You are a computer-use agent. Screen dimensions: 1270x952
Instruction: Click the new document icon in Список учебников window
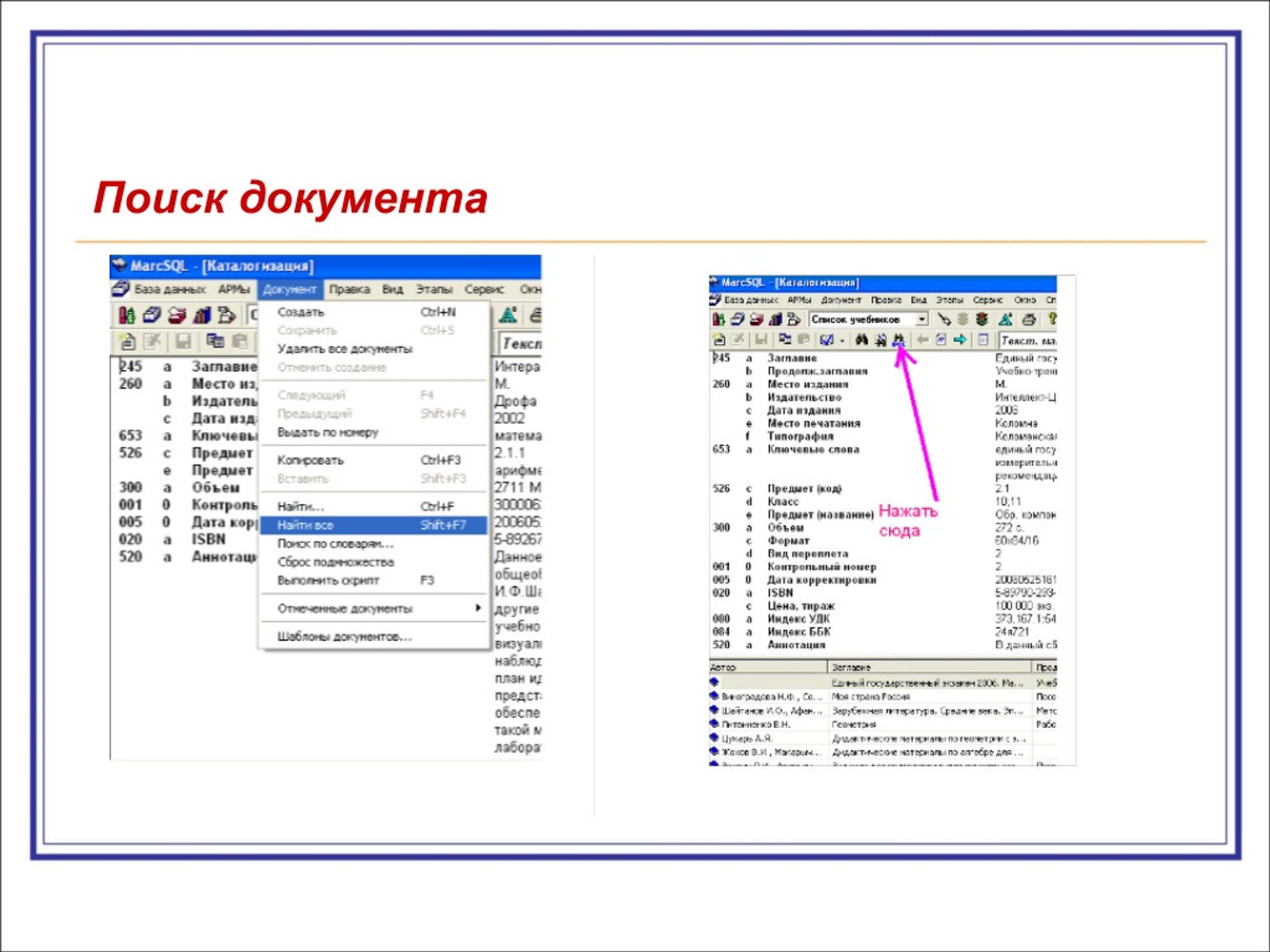[x=719, y=339]
